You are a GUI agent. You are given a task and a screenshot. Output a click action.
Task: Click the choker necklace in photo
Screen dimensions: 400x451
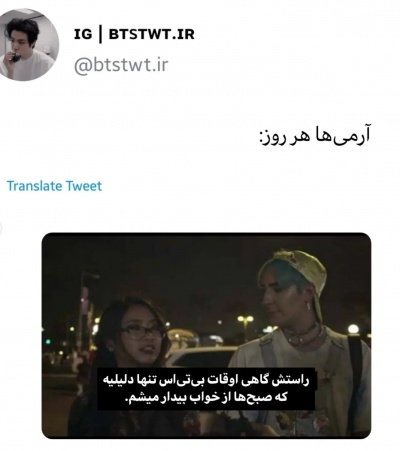tap(302, 333)
